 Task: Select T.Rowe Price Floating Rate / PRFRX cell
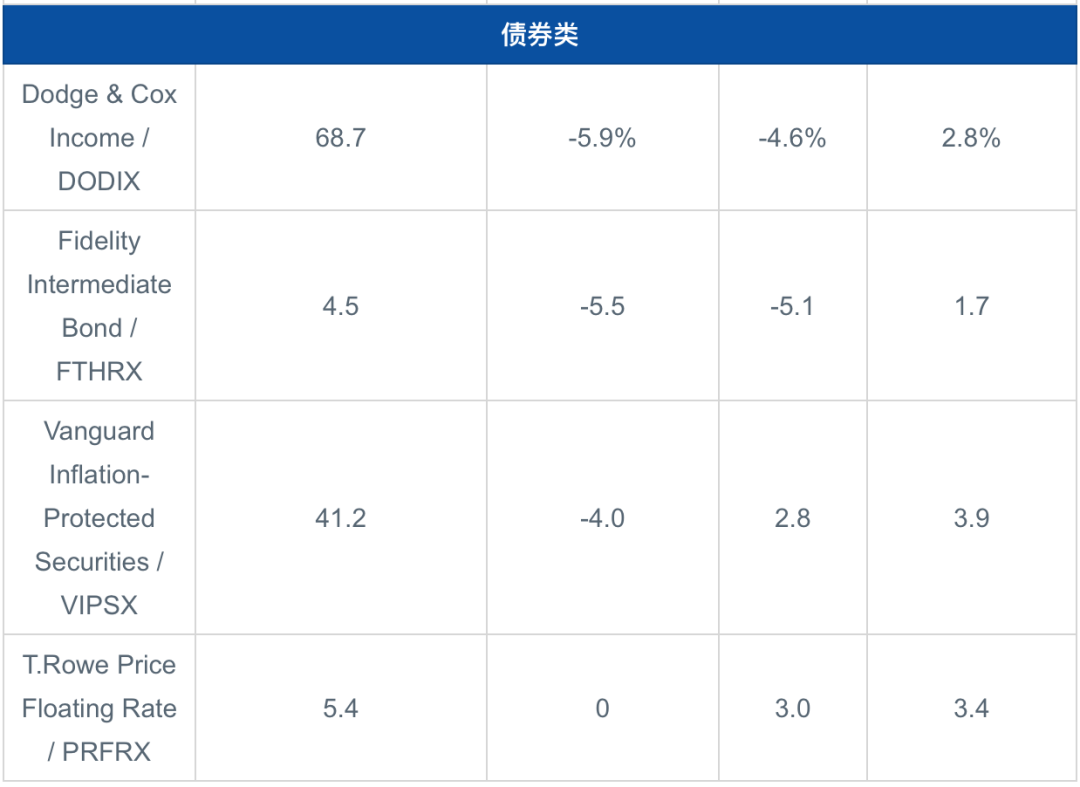(99, 708)
